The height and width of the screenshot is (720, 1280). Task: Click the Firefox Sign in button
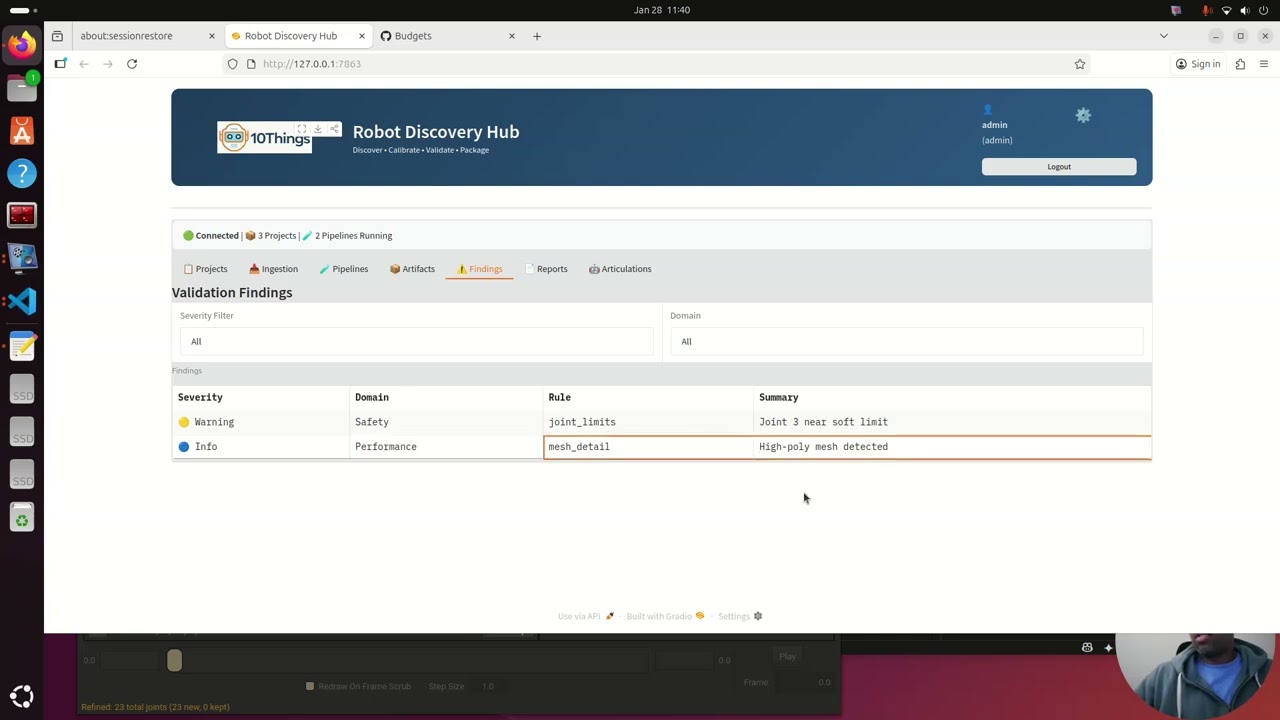(1198, 64)
